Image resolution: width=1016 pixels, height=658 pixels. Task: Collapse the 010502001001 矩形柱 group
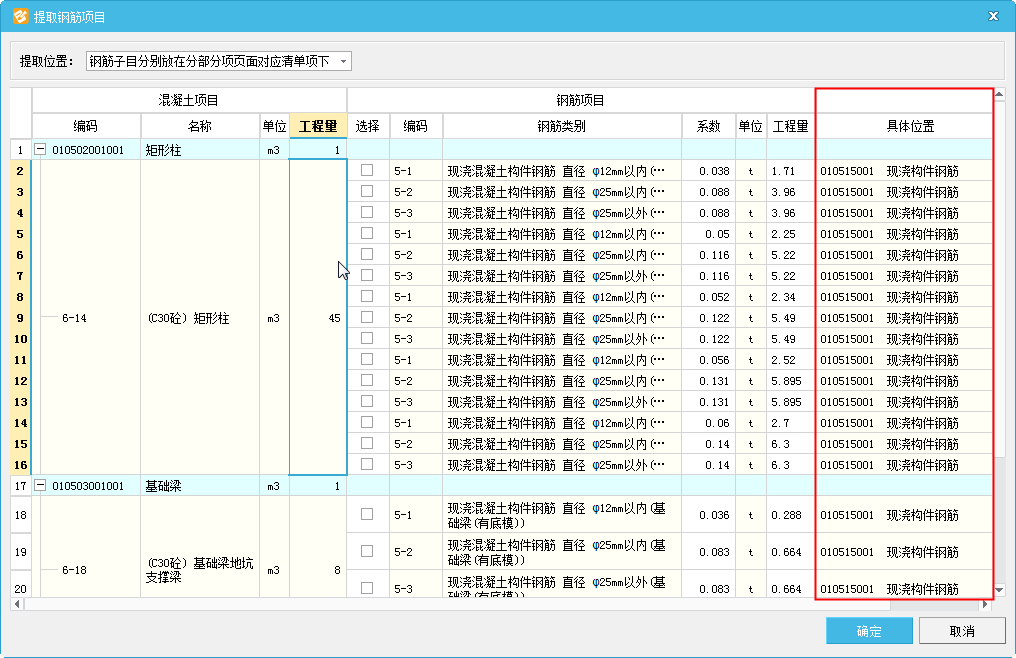pyautogui.click(x=41, y=150)
